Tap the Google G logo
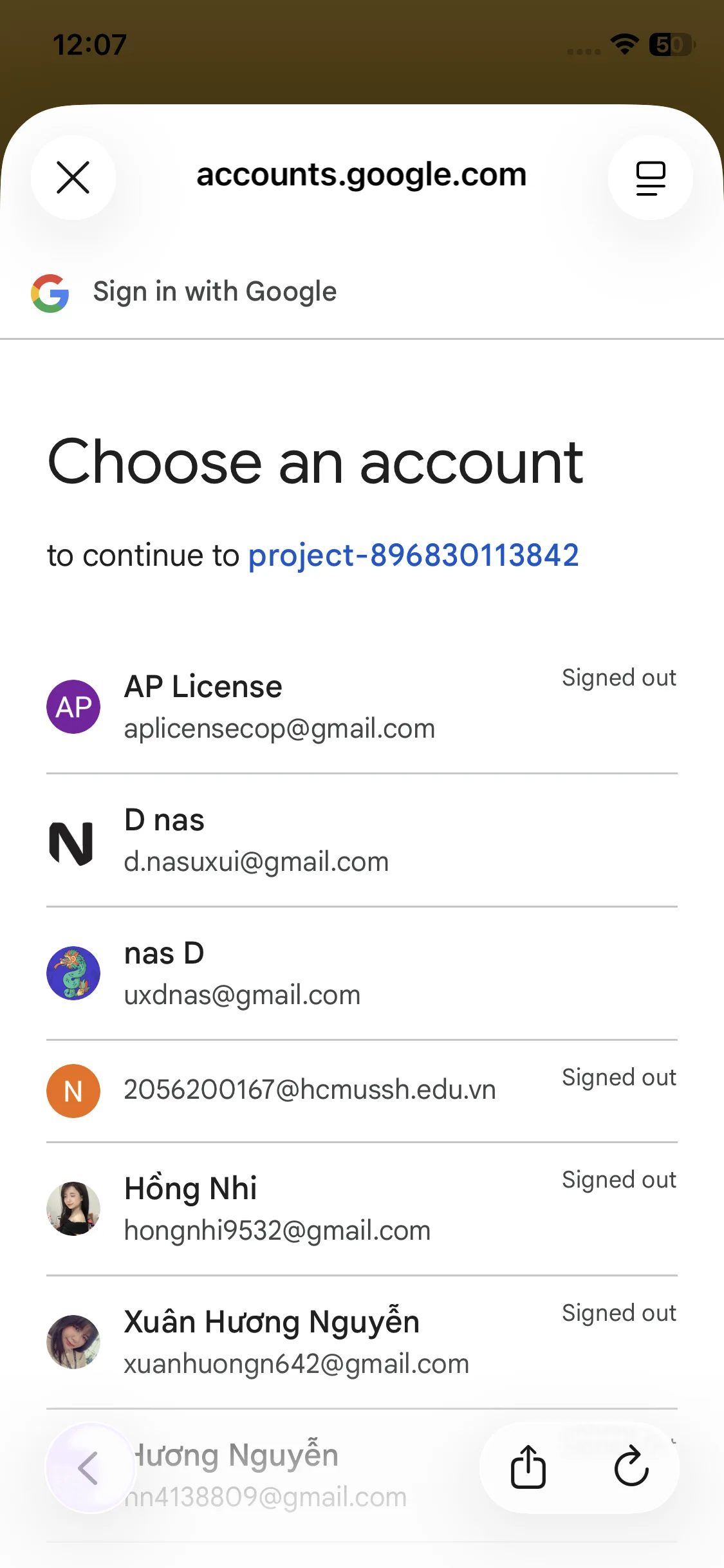The height and width of the screenshot is (1568, 724). click(50, 294)
